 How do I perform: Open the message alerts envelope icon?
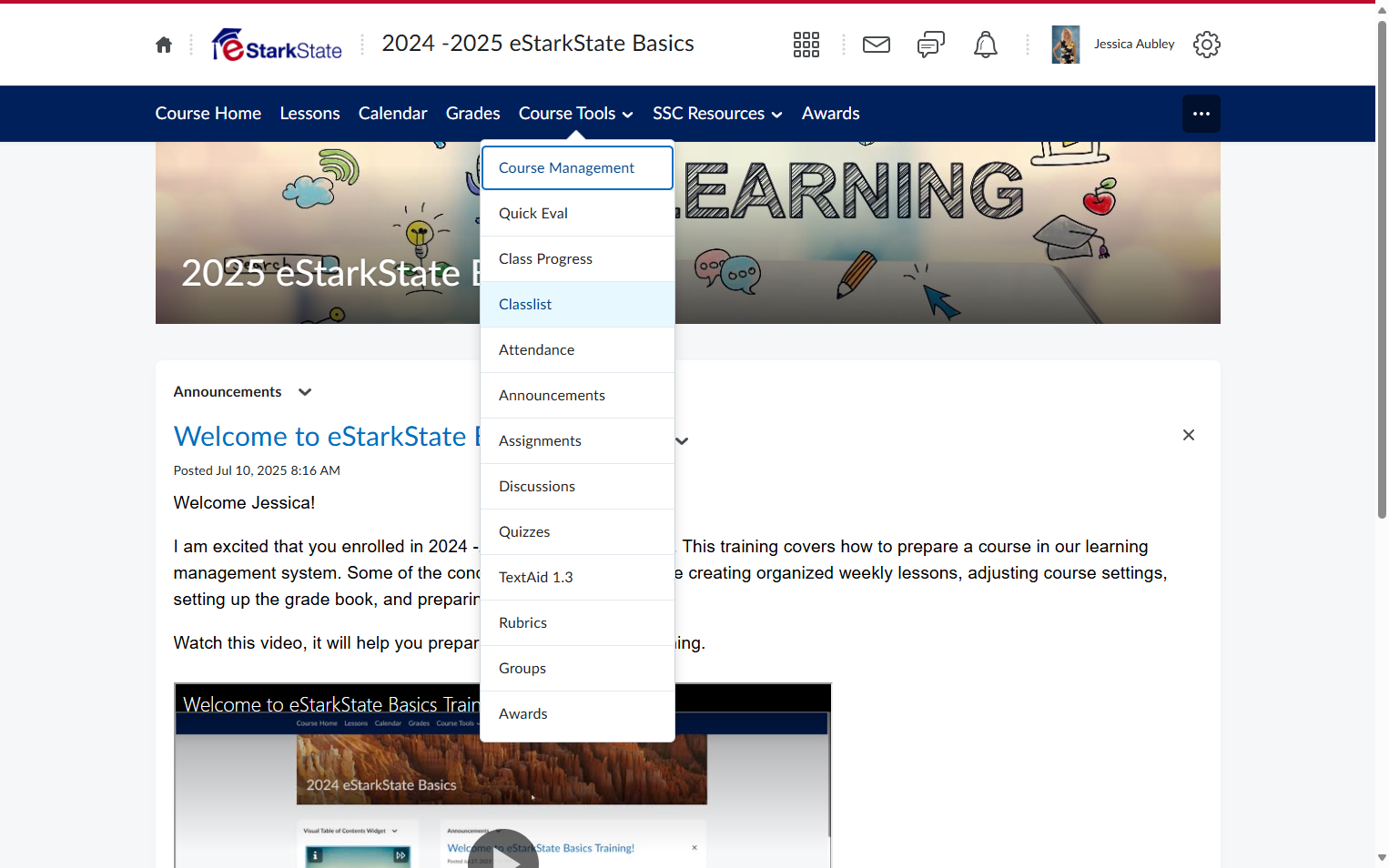tap(877, 45)
